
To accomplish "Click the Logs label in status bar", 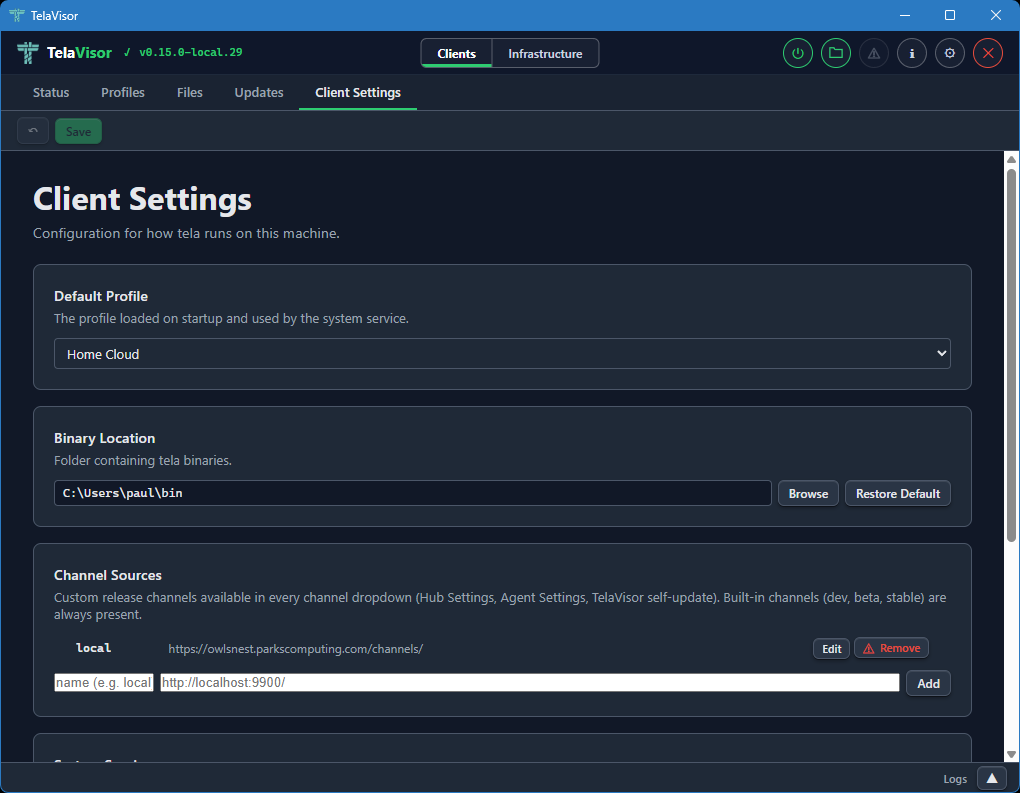I will pyautogui.click(x=955, y=779).
